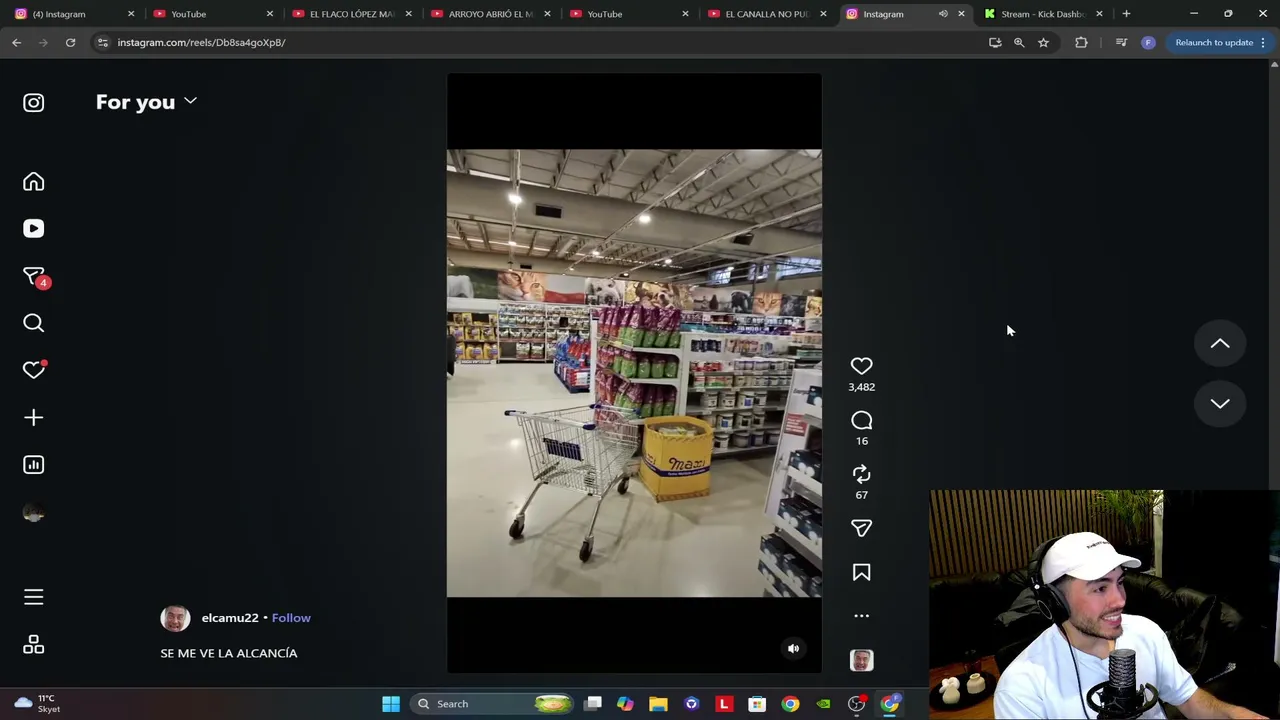Click Relaunch to update
Screen dimensions: 1280x720
coord(1214,42)
